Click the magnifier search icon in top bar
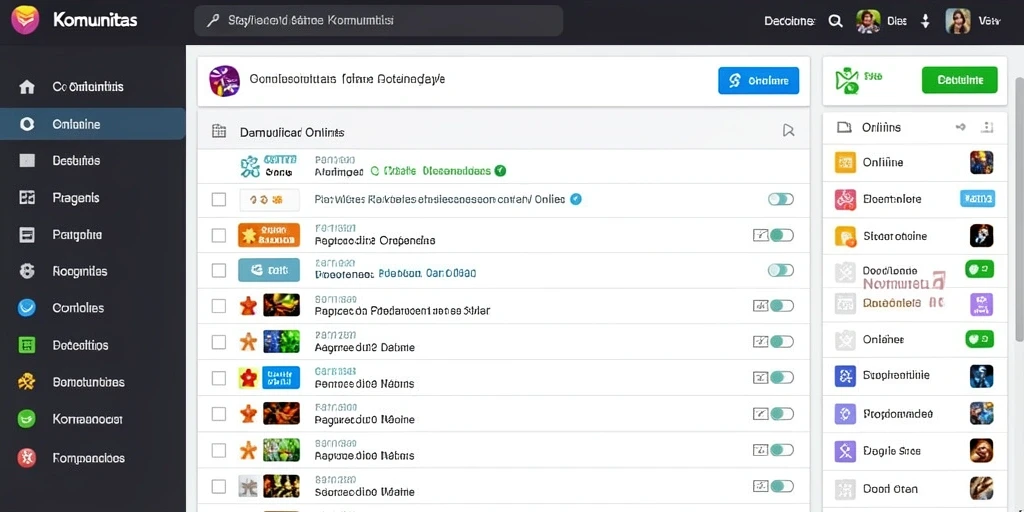 [x=835, y=21]
